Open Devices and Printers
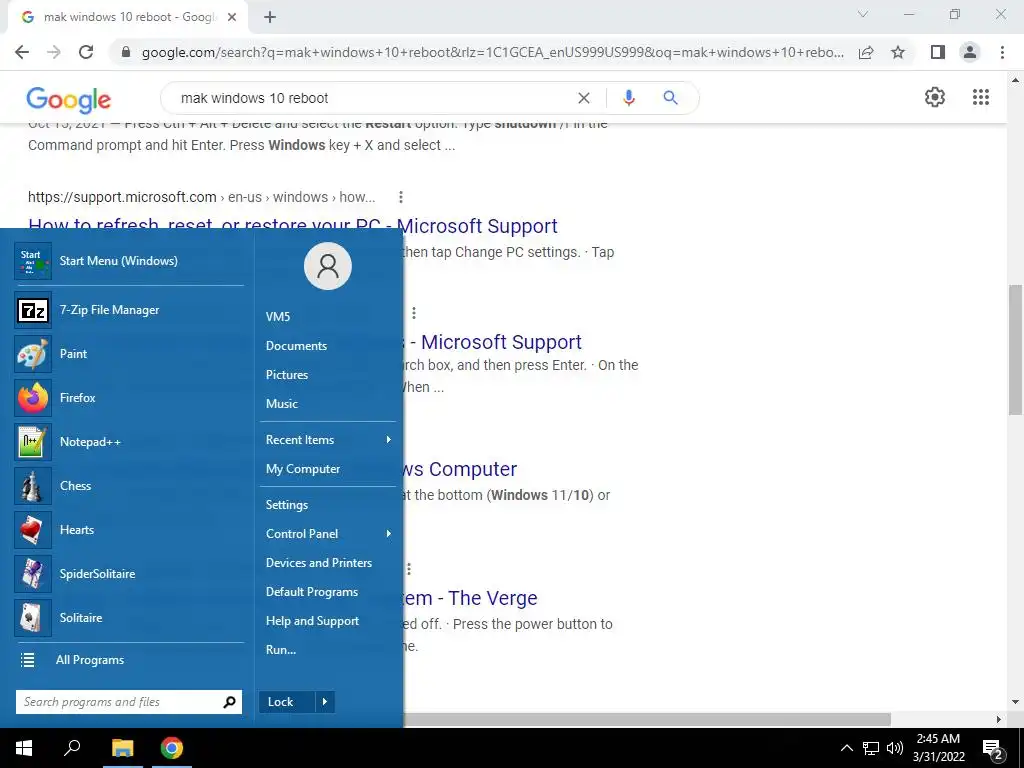The height and width of the screenshot is (768, 1024). tap(319, 563)
